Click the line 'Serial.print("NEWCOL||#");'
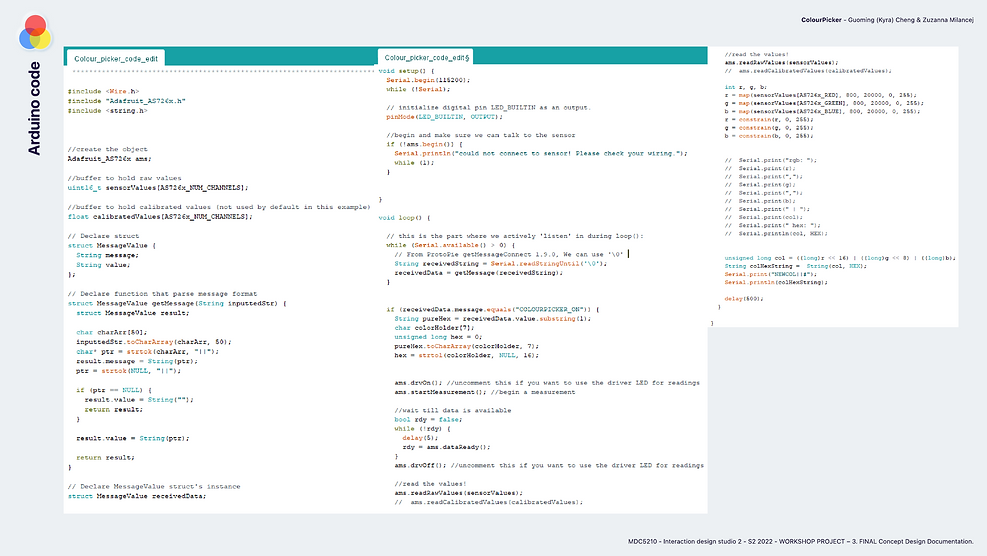987x556 pixels. tap(769, 275)
